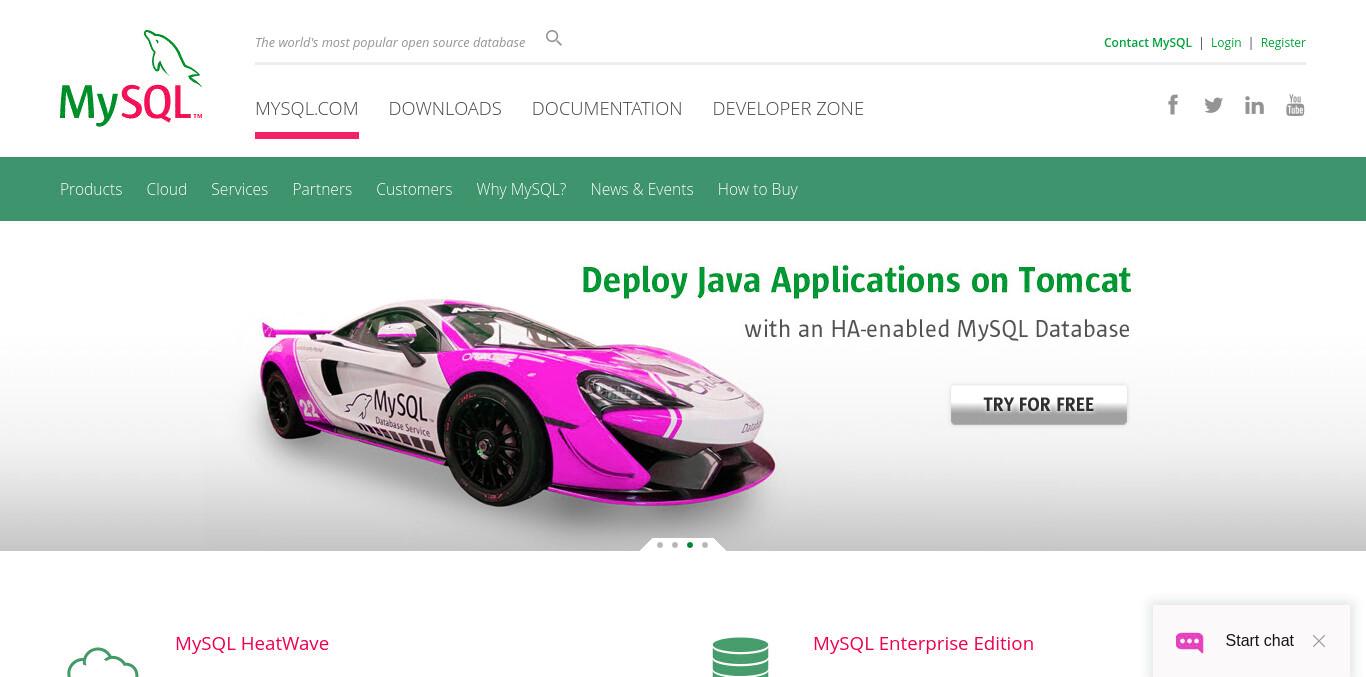The image size is (1366, 677).
Task: Select the MYSQL.COM tab
Action: [x=307, y=108]
